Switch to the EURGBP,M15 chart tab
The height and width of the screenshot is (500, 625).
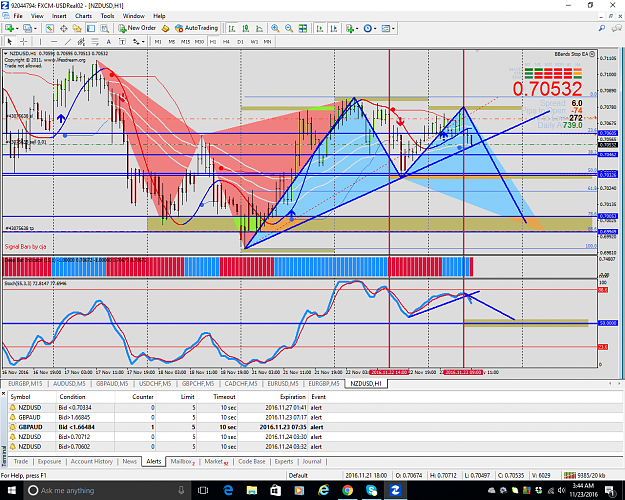point(25,384)
